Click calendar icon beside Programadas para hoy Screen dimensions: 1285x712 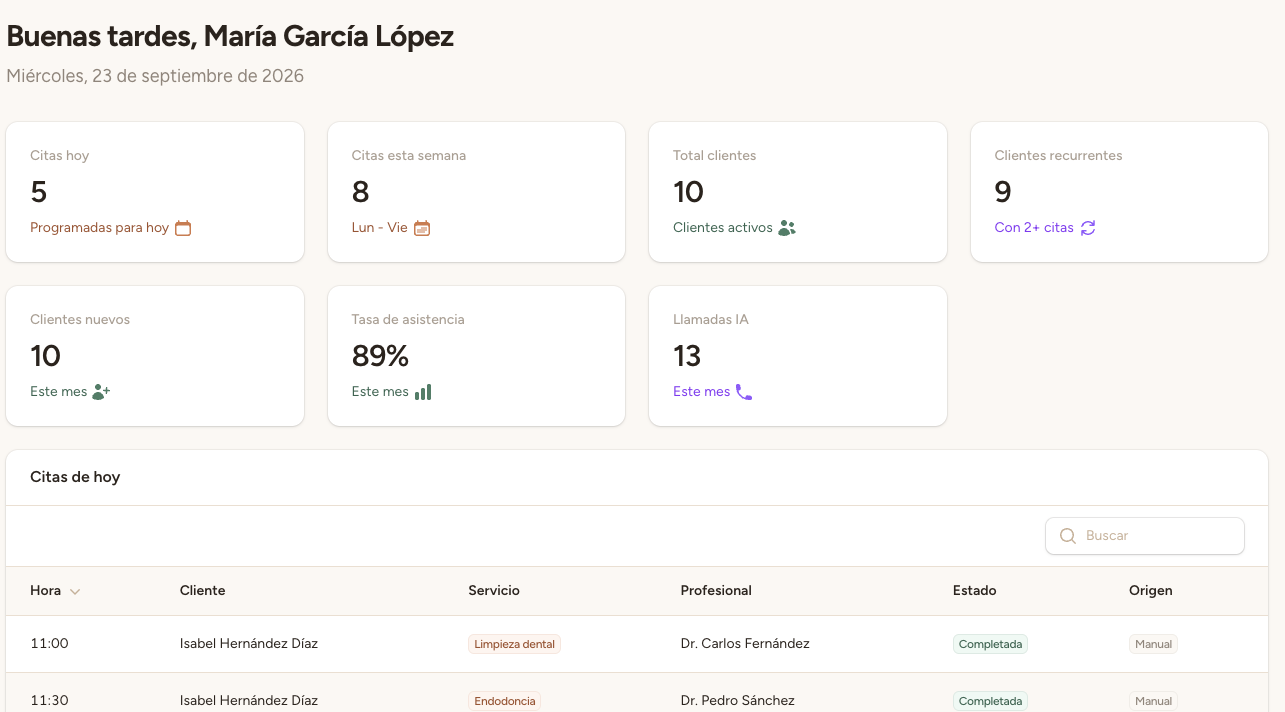[183, 228]
